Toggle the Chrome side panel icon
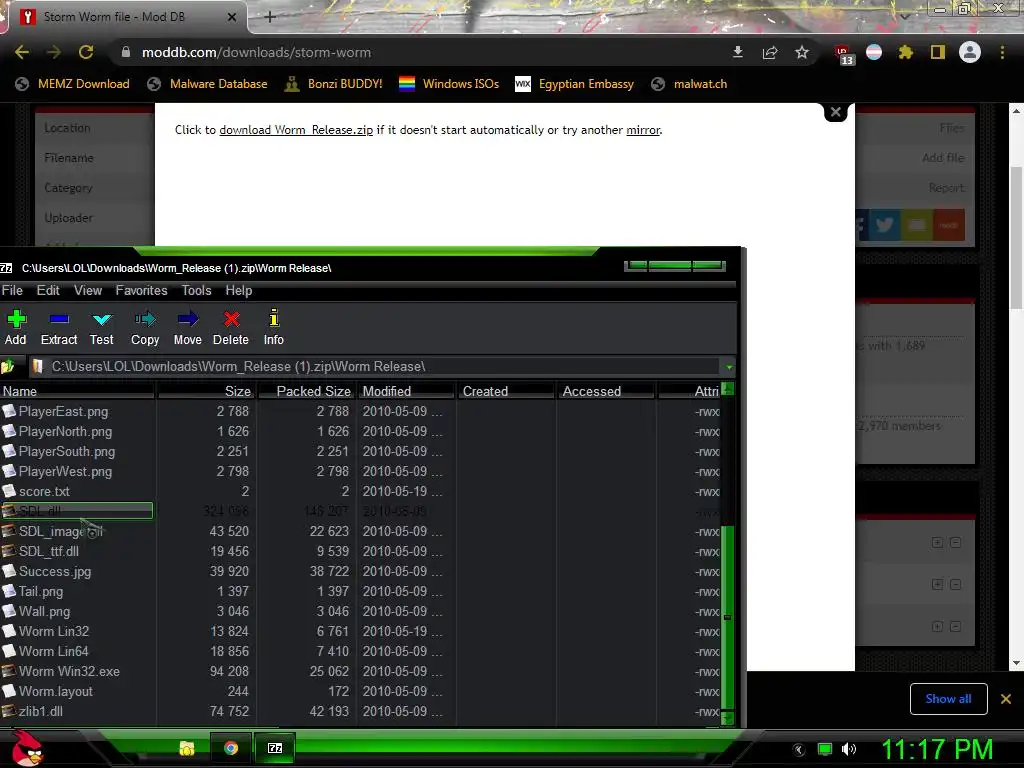Screen dimensions: 1024x768 [938, 52]
